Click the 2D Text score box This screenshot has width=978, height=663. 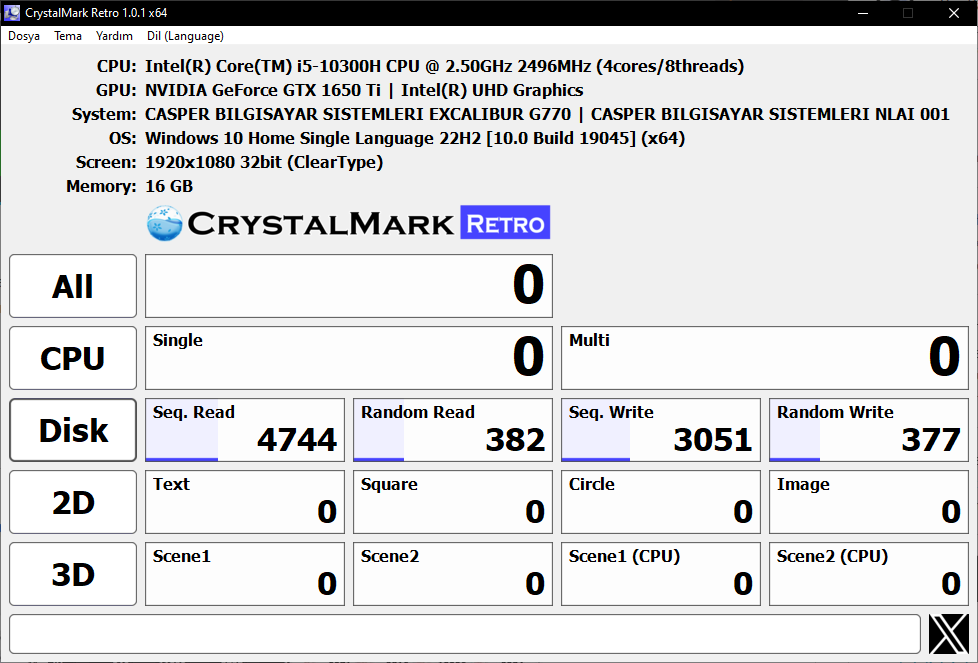click(x=244, y=502)
